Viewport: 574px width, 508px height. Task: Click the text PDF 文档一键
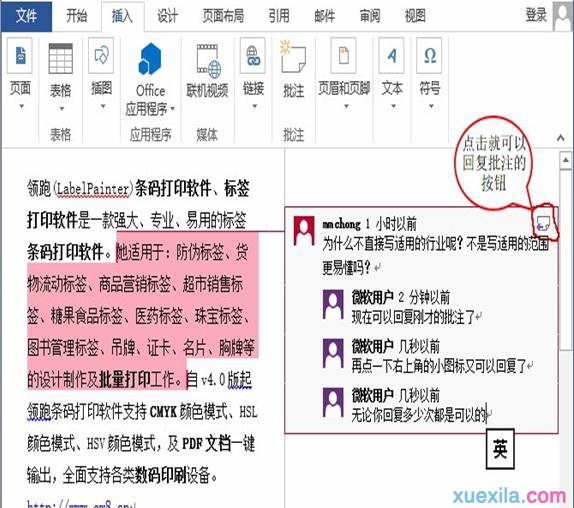(219, 444)
